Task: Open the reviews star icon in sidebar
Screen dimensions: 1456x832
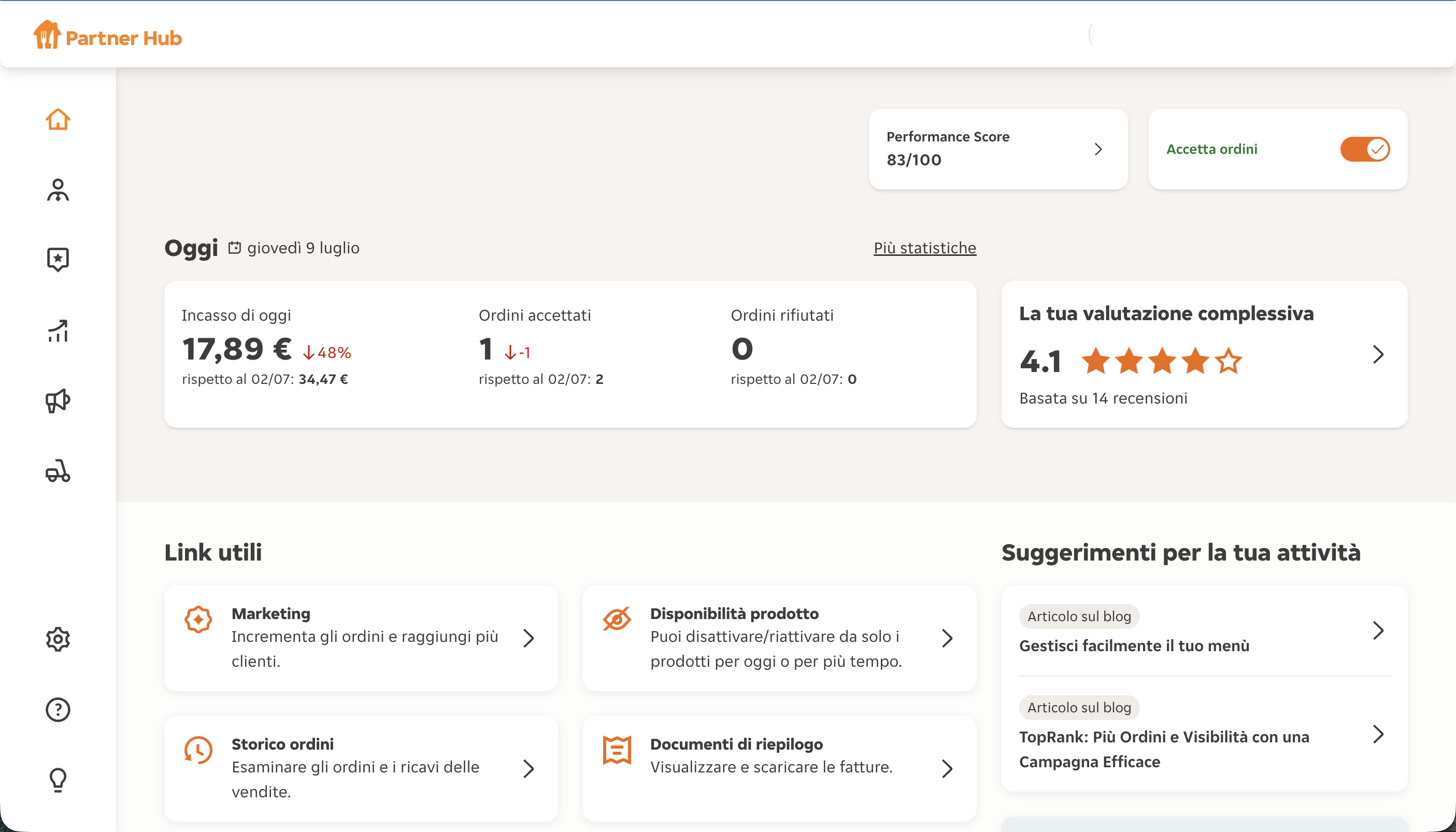Action: pyautogui.click(x=58, y=260)
